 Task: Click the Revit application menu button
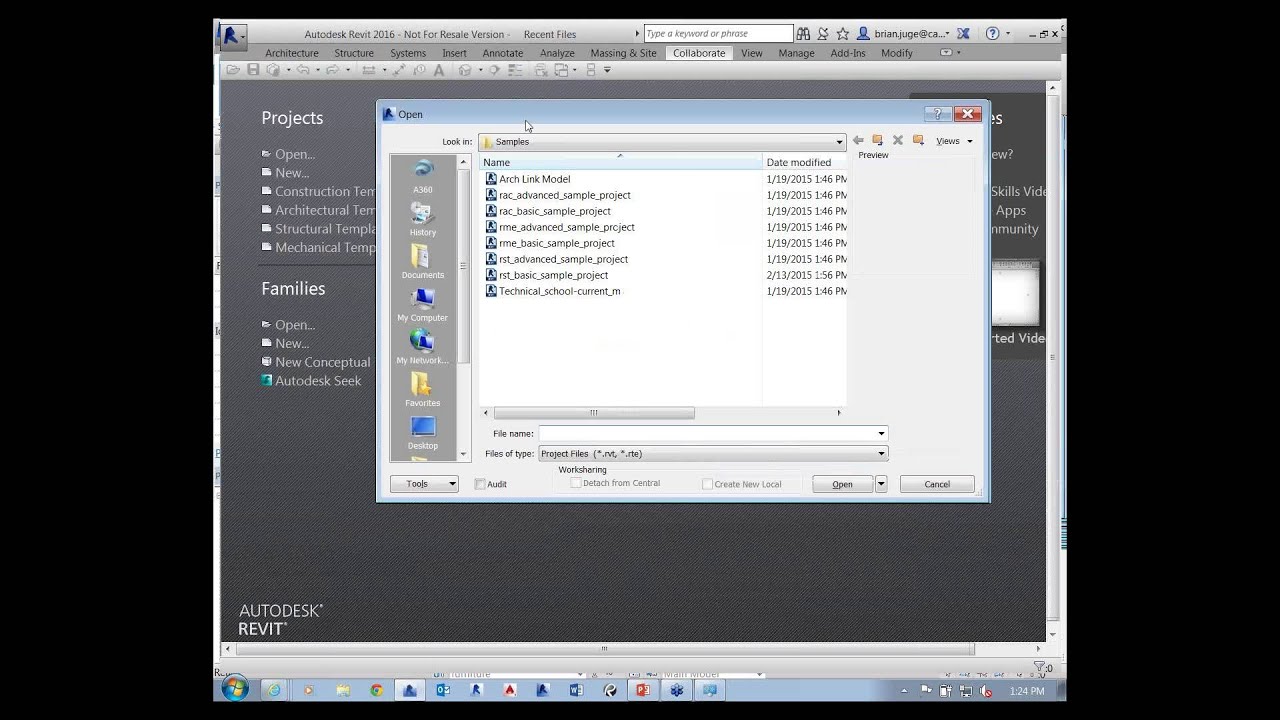tap(232, 36)
